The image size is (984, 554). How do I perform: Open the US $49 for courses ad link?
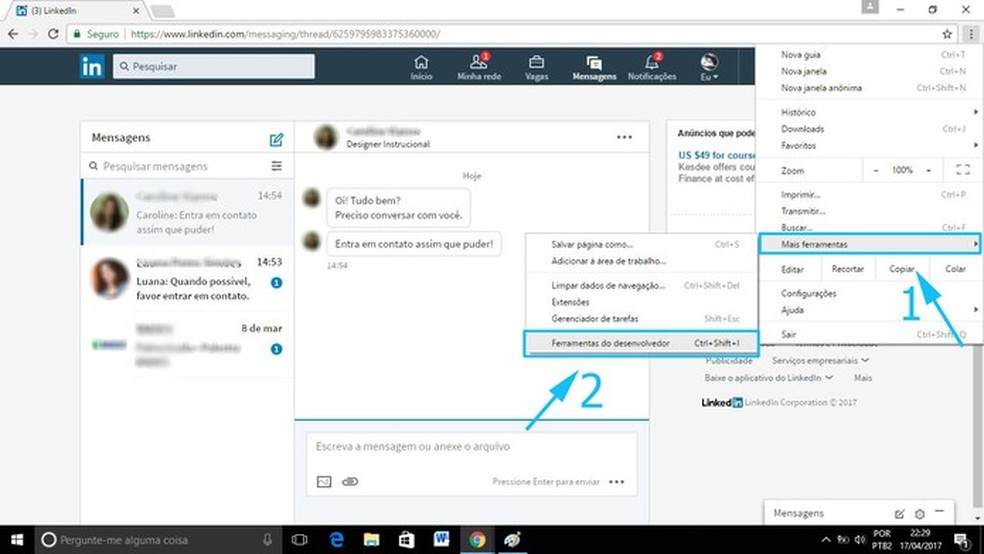(x=716, y=155)
